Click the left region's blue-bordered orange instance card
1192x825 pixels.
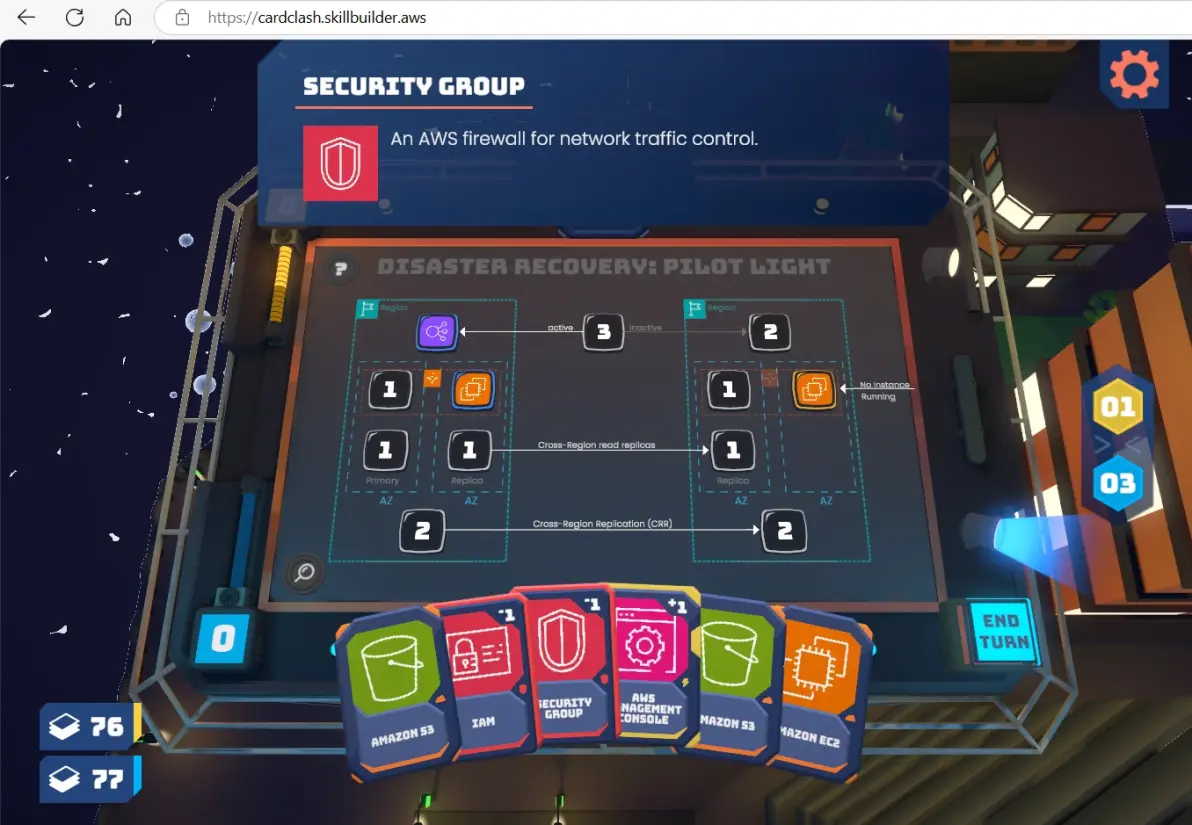coord(473,389)
